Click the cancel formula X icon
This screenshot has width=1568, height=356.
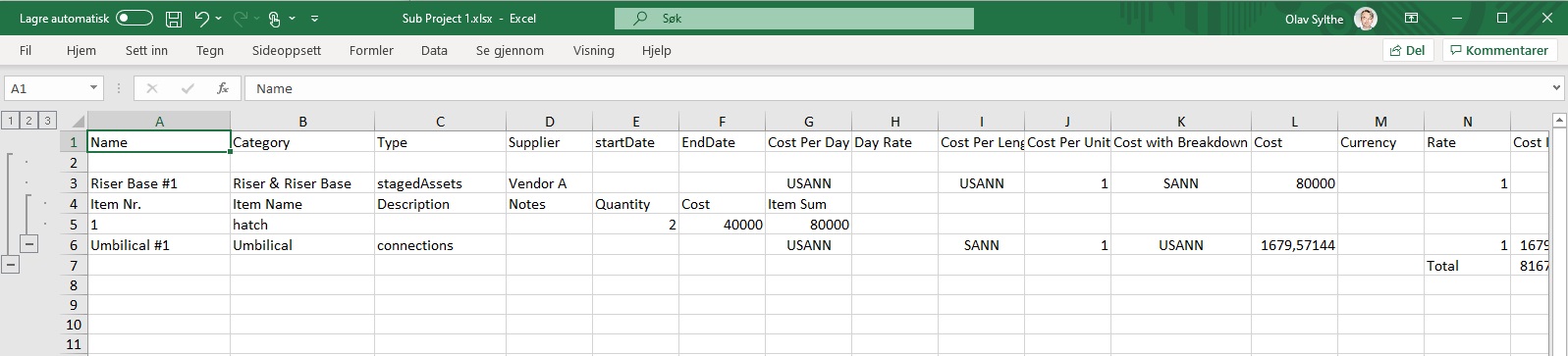coord(152,88)
